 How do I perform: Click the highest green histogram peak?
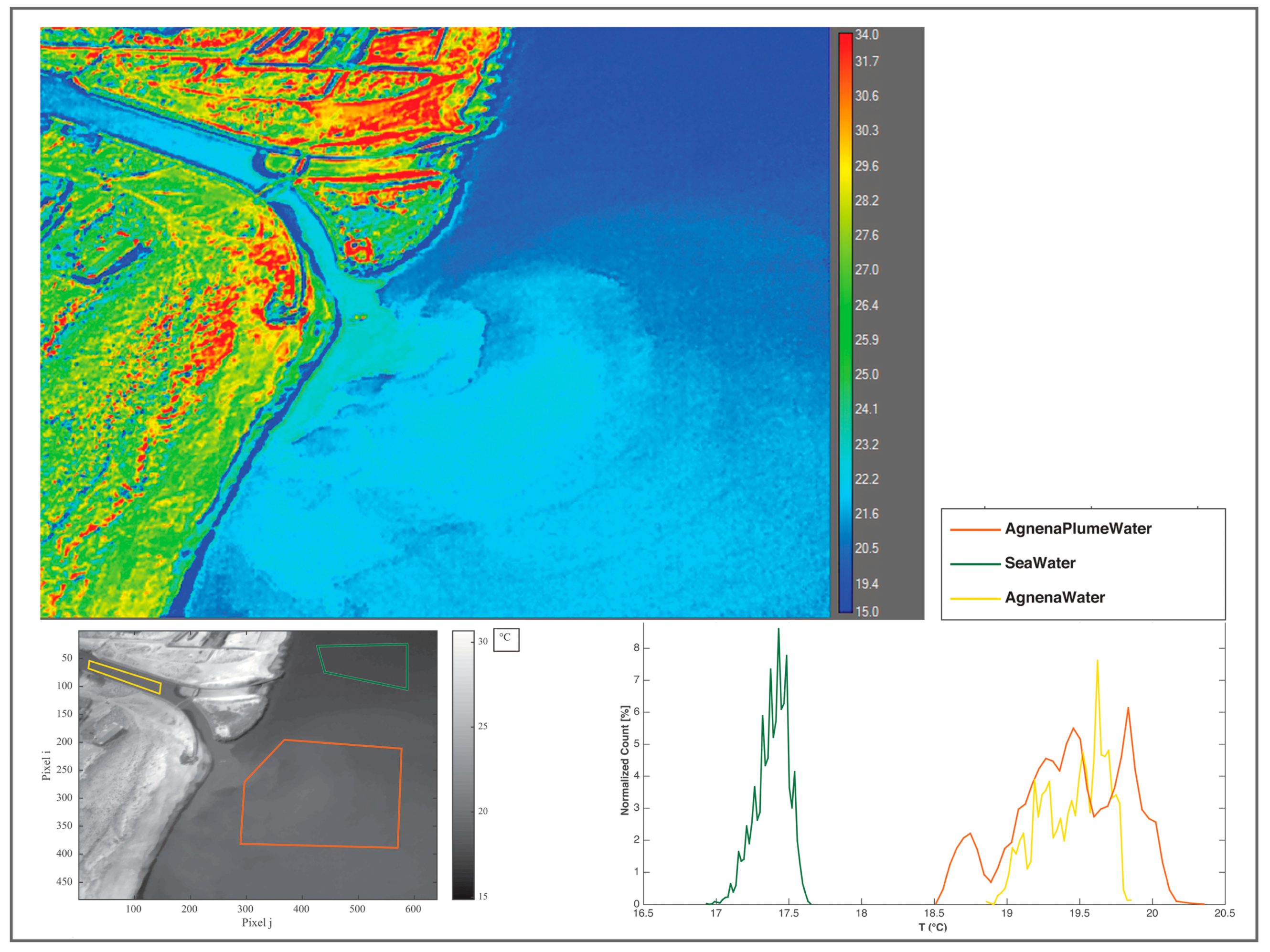click(x=779, y=630)
